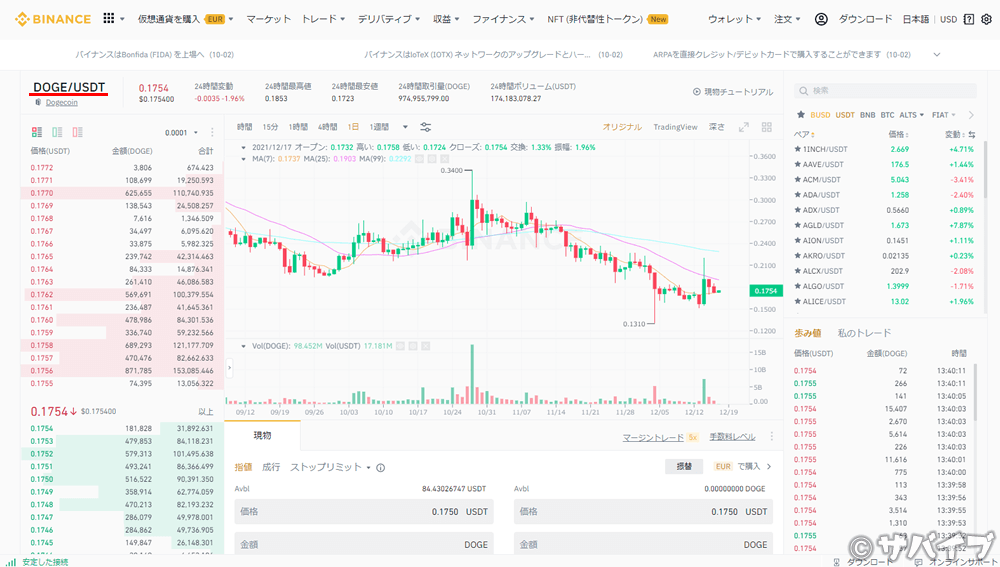
Task: Collapse the candle info line arrow
Action: pyautogui.click(x=244, y=147)
